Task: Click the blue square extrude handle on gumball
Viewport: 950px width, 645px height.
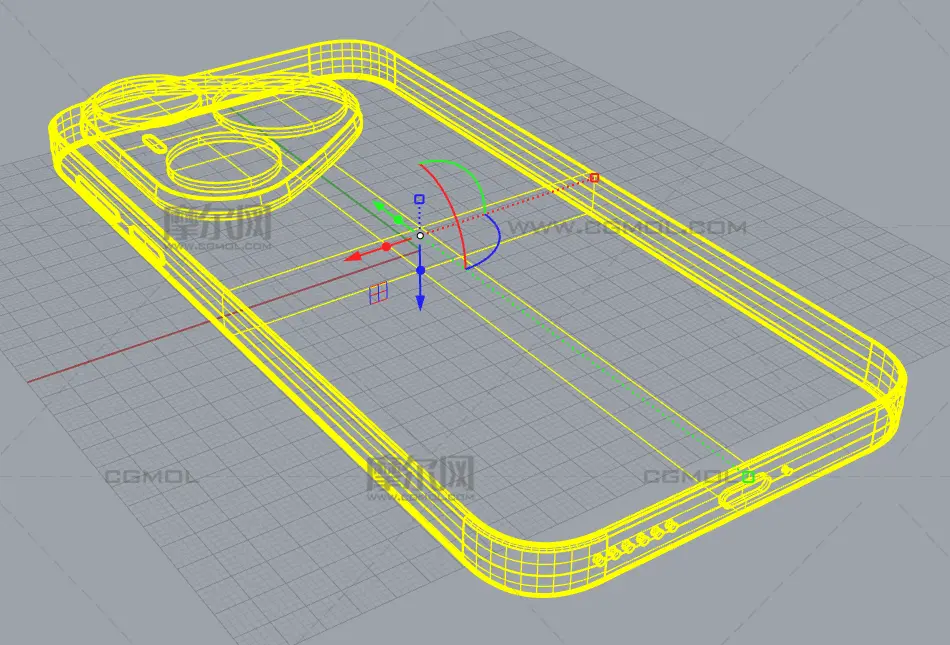Action: [x=420, y=199]
